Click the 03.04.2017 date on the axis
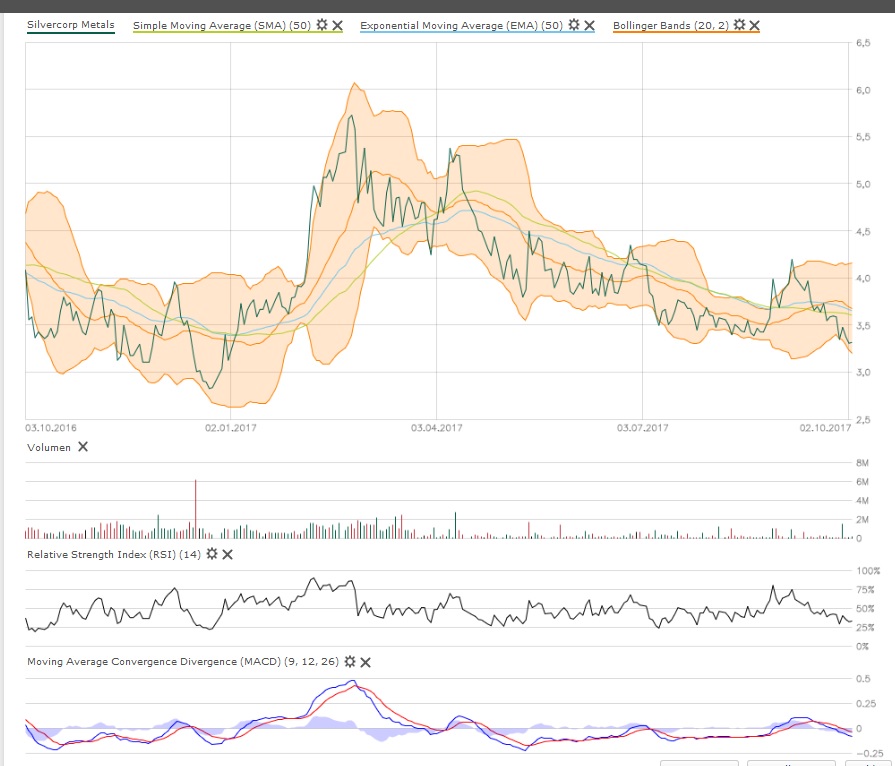The height and width of the screenshot is (766, 895). coord(436,428)
